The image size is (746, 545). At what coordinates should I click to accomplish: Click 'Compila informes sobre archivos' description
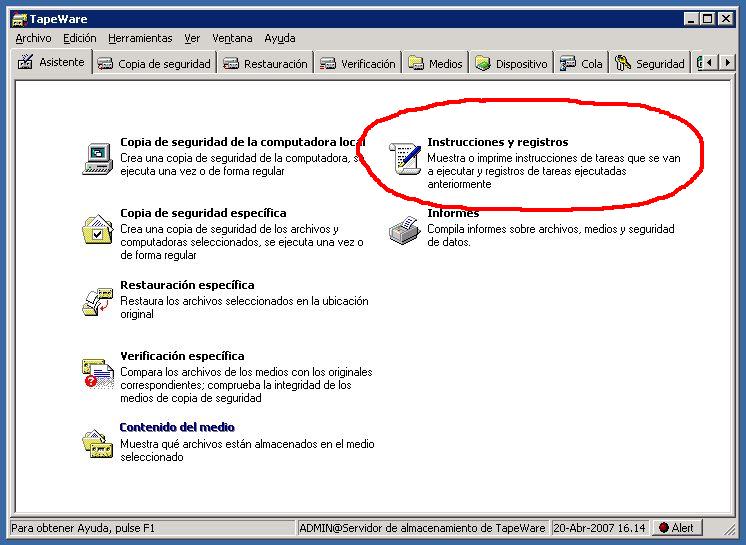pyautogui.click(x=550, y=235)
